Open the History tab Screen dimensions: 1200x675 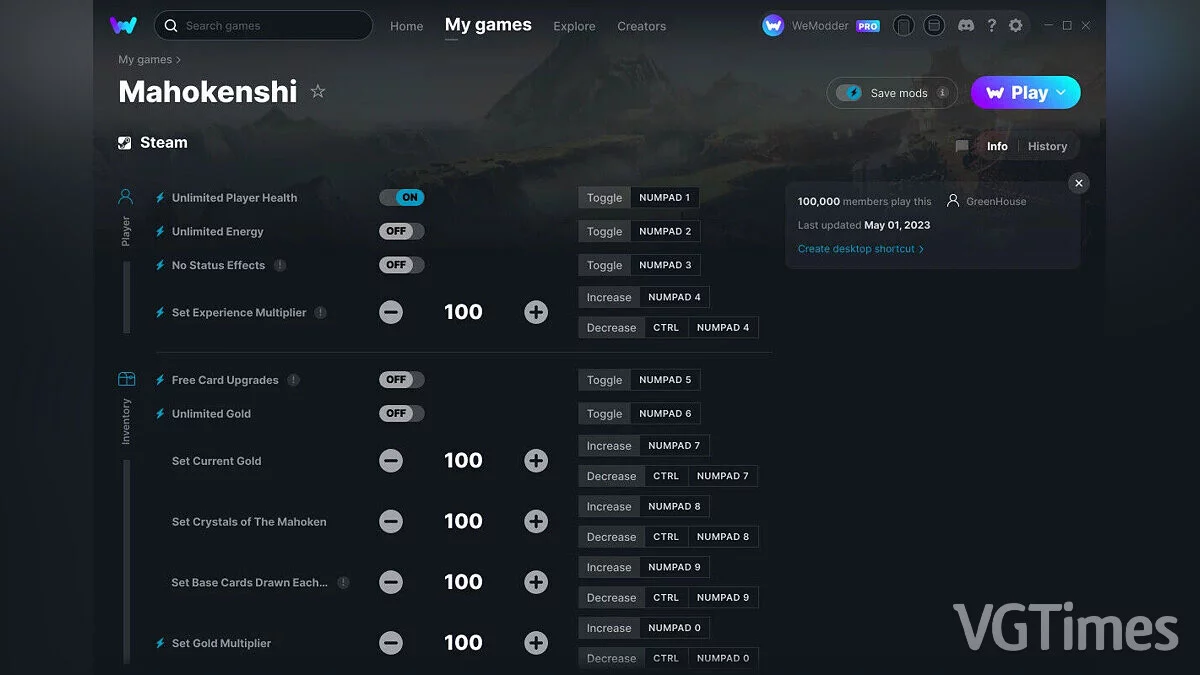[x=1047, y=146]
